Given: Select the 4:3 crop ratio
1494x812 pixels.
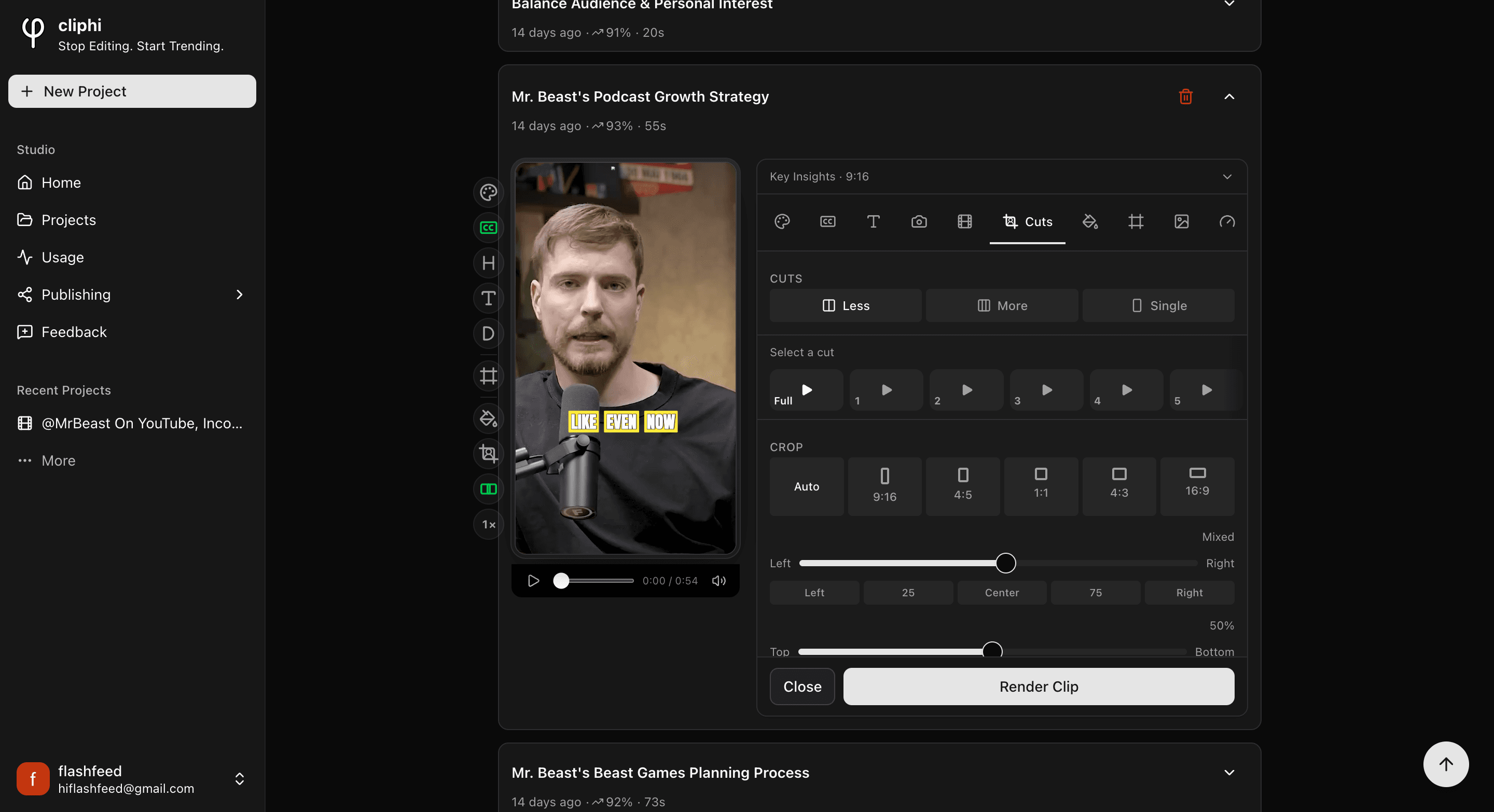Looking at the screenshot, I should (1119, 487).
